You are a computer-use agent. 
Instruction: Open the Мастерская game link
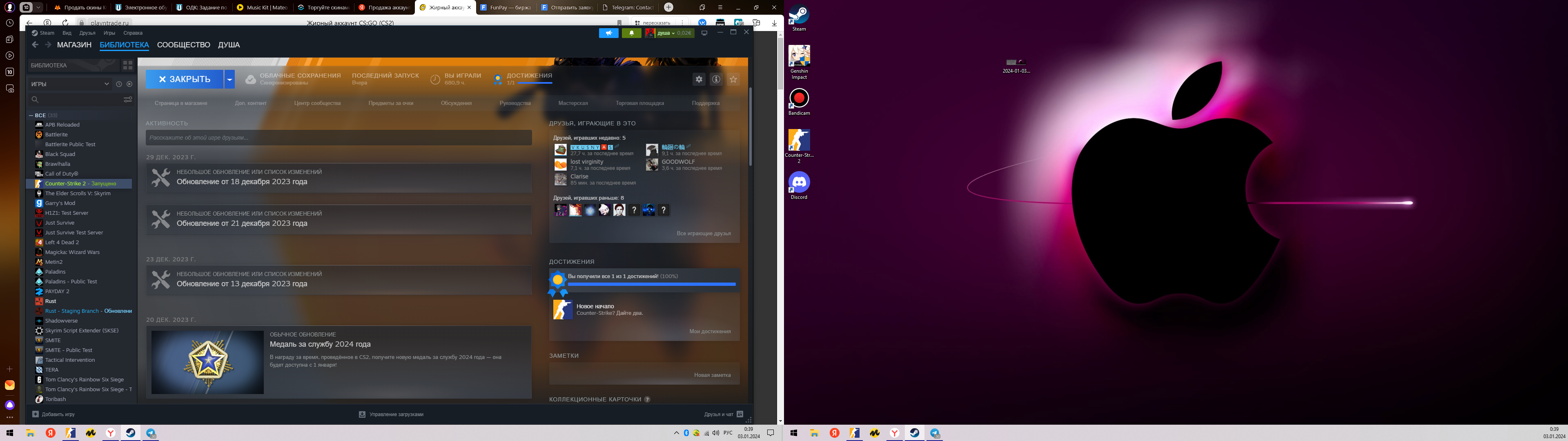(x=573, y=103)
